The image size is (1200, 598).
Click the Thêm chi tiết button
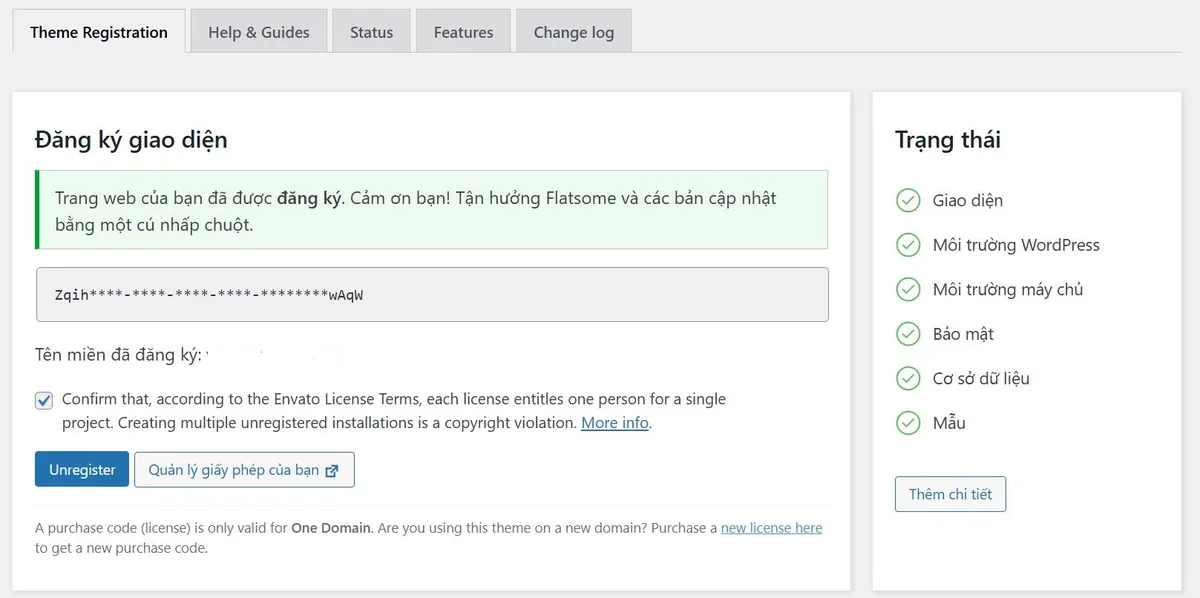[950, 494]
